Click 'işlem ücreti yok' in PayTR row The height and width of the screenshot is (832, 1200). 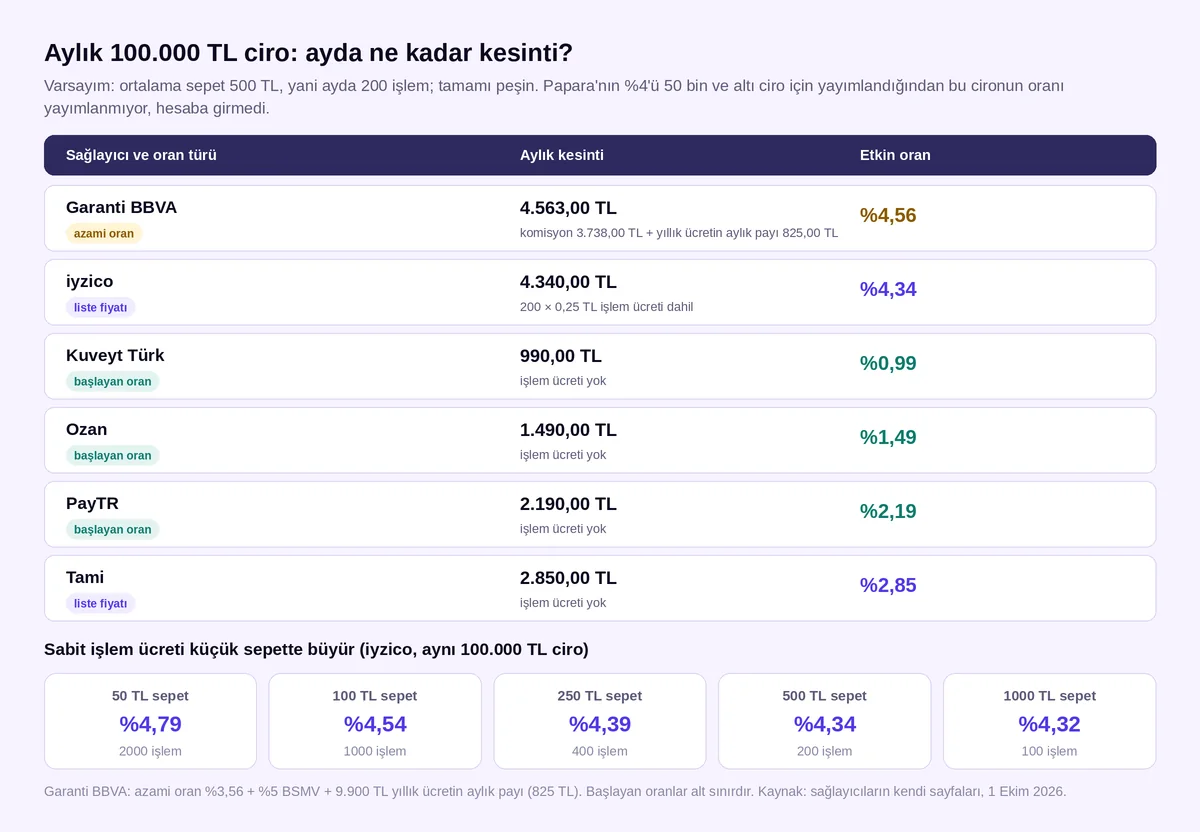(563, 529)
